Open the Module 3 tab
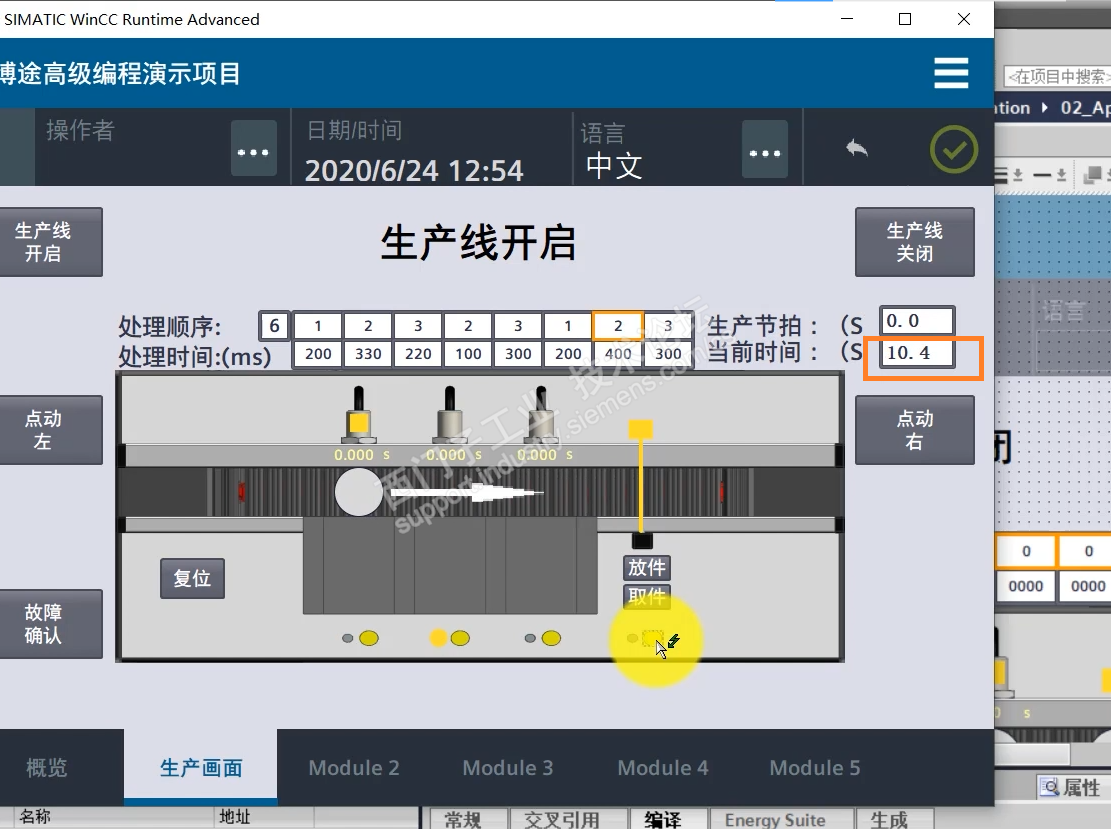The height and width of the screenshot is (829, 1111). (x=507, y=767)
